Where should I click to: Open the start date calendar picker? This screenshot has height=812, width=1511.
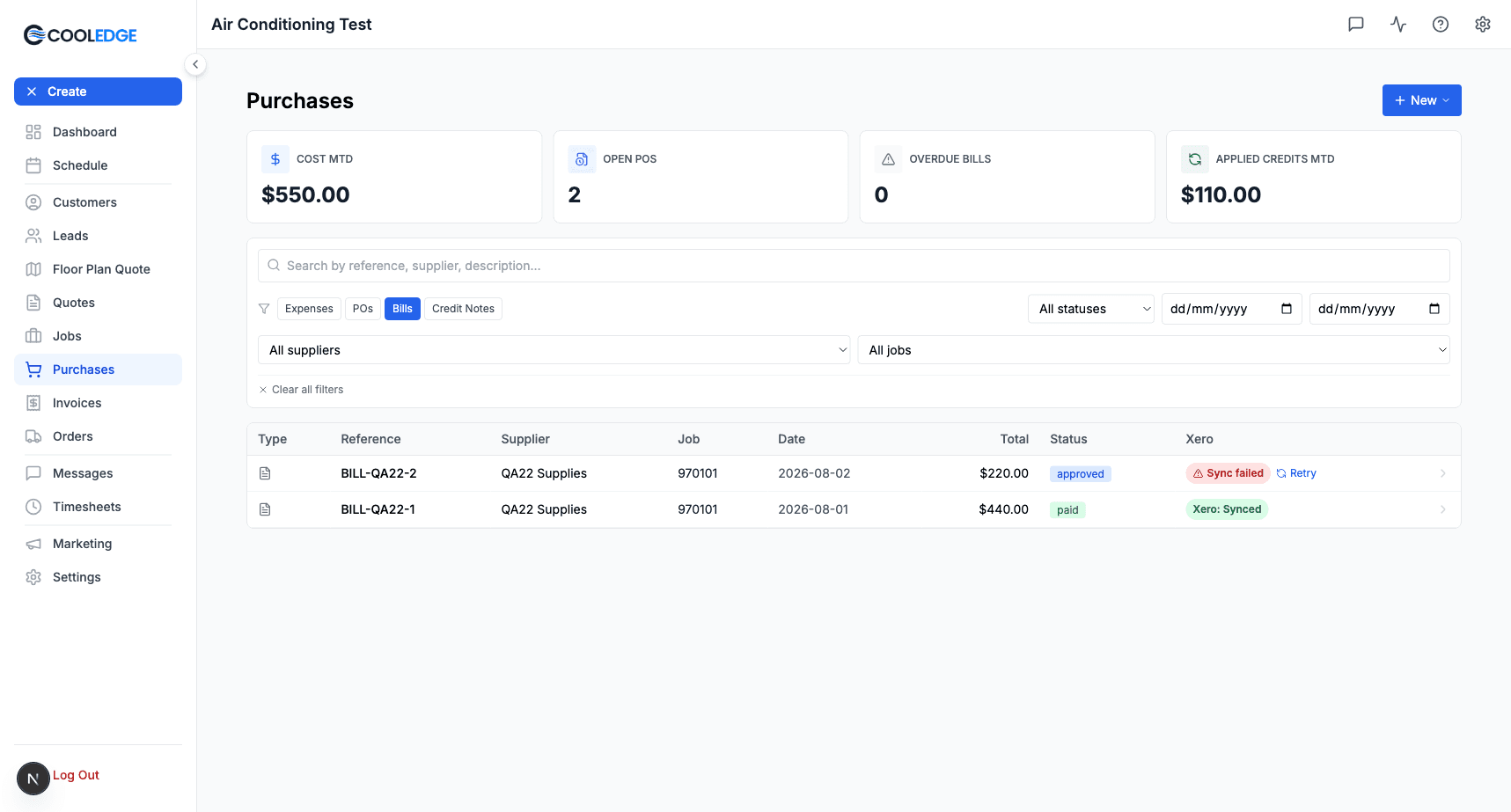click(x=1287, y=309)
